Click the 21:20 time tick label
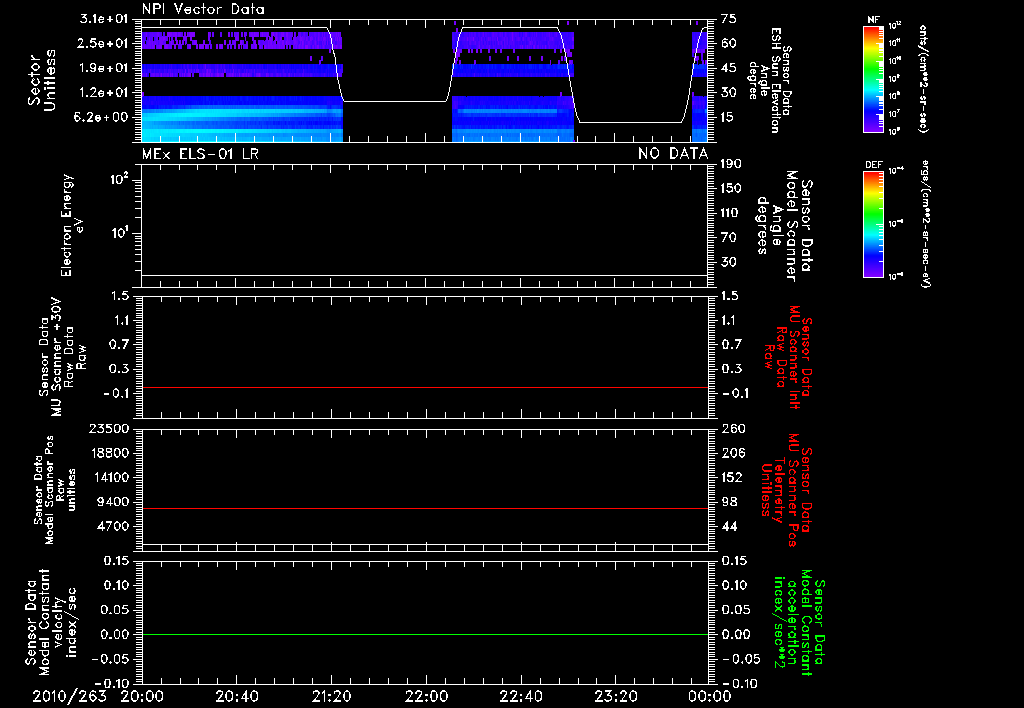The width and height of the screenshot is (1024, 708). 331,696
